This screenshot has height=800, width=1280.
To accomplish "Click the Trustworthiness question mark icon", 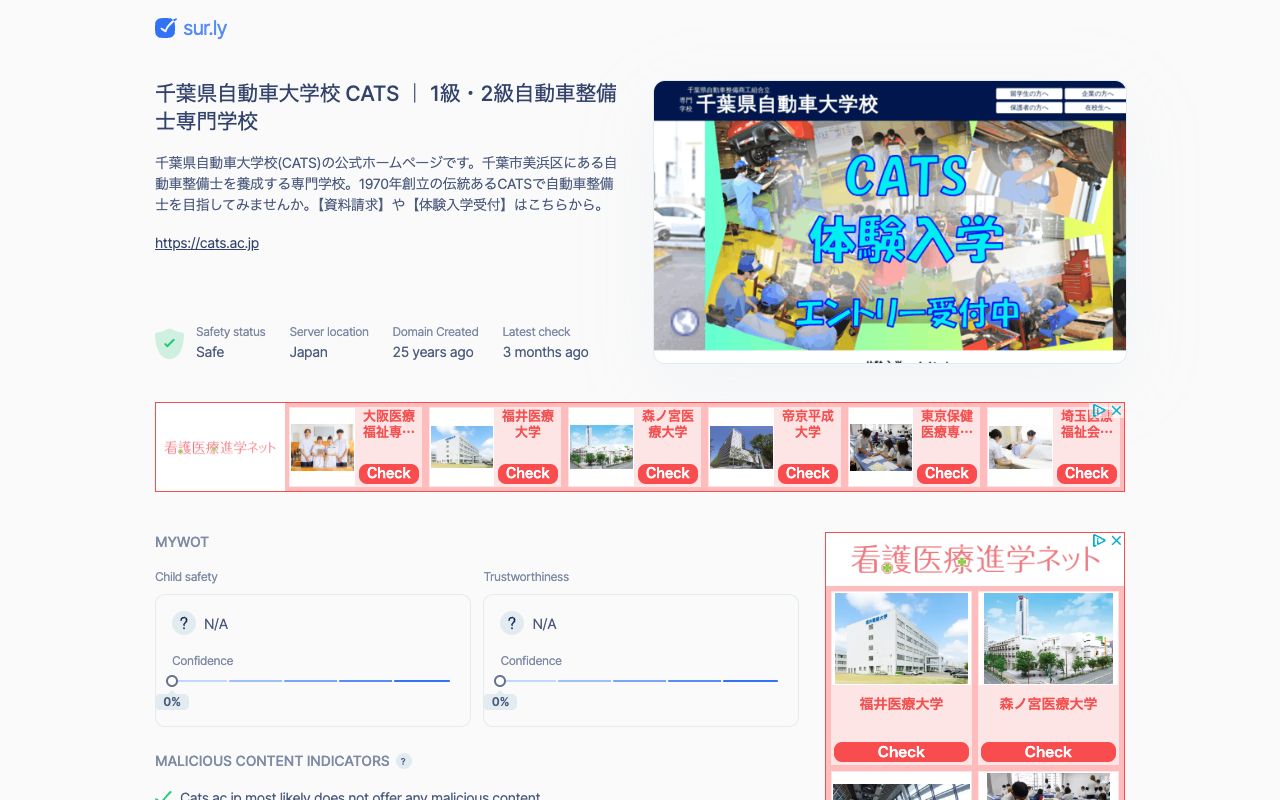I will coord(512,623).
